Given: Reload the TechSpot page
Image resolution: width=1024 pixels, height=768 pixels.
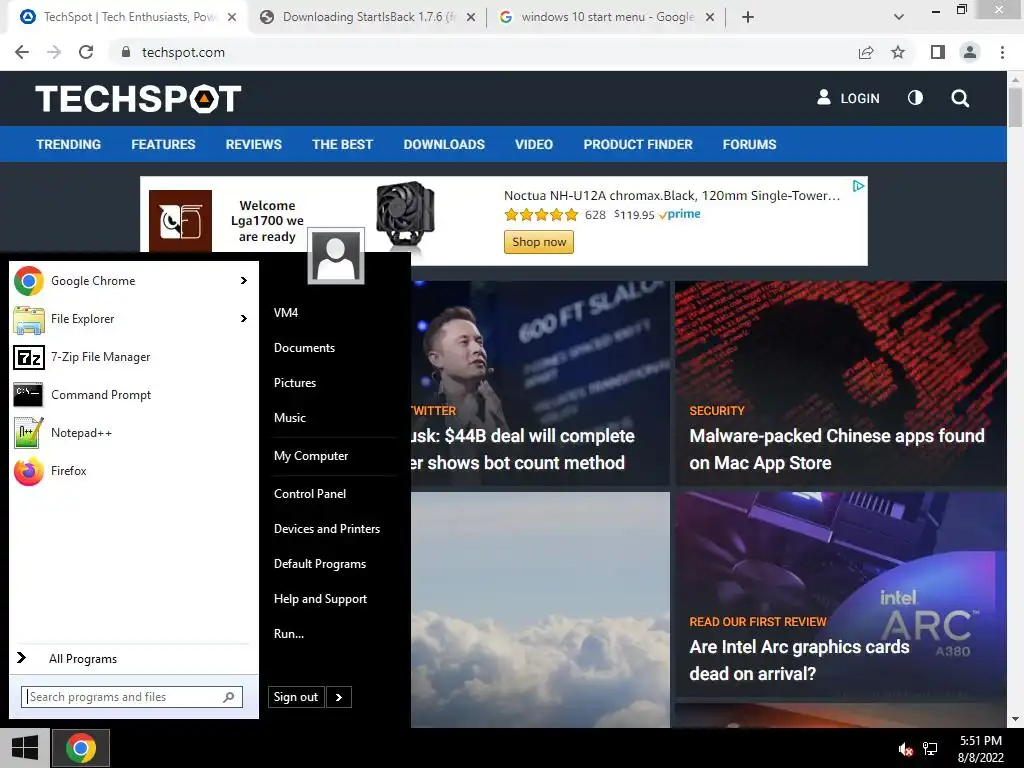Looking at the screenshot, I should click(x=86, y=52).
